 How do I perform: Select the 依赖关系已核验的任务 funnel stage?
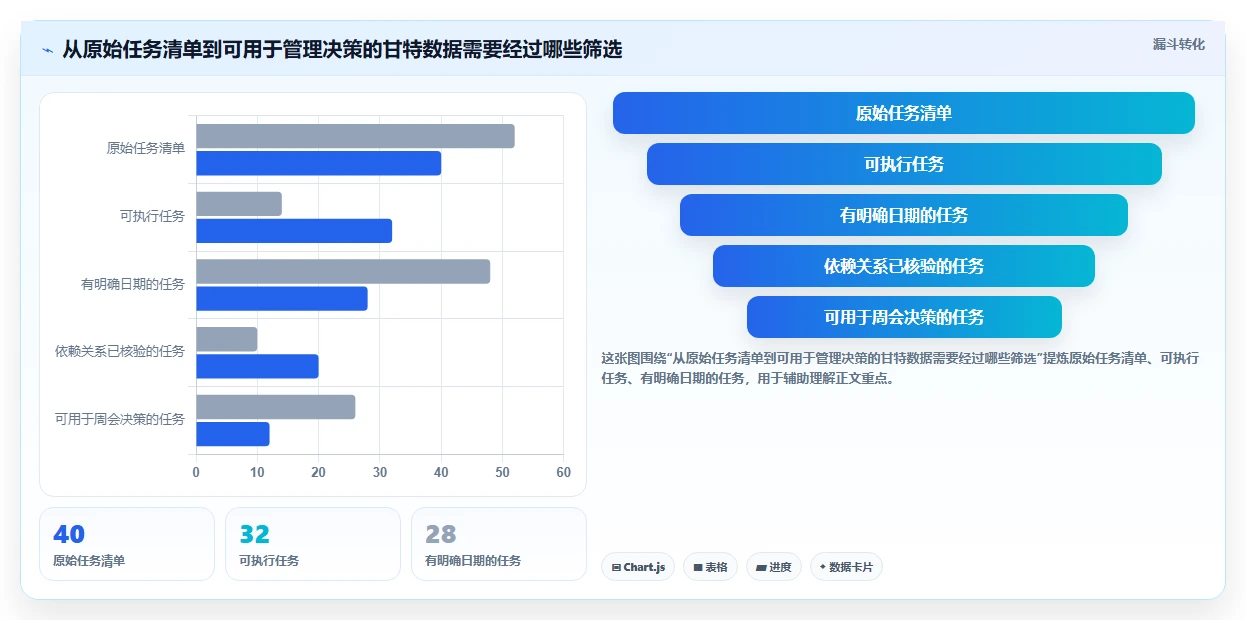point(904,266)
